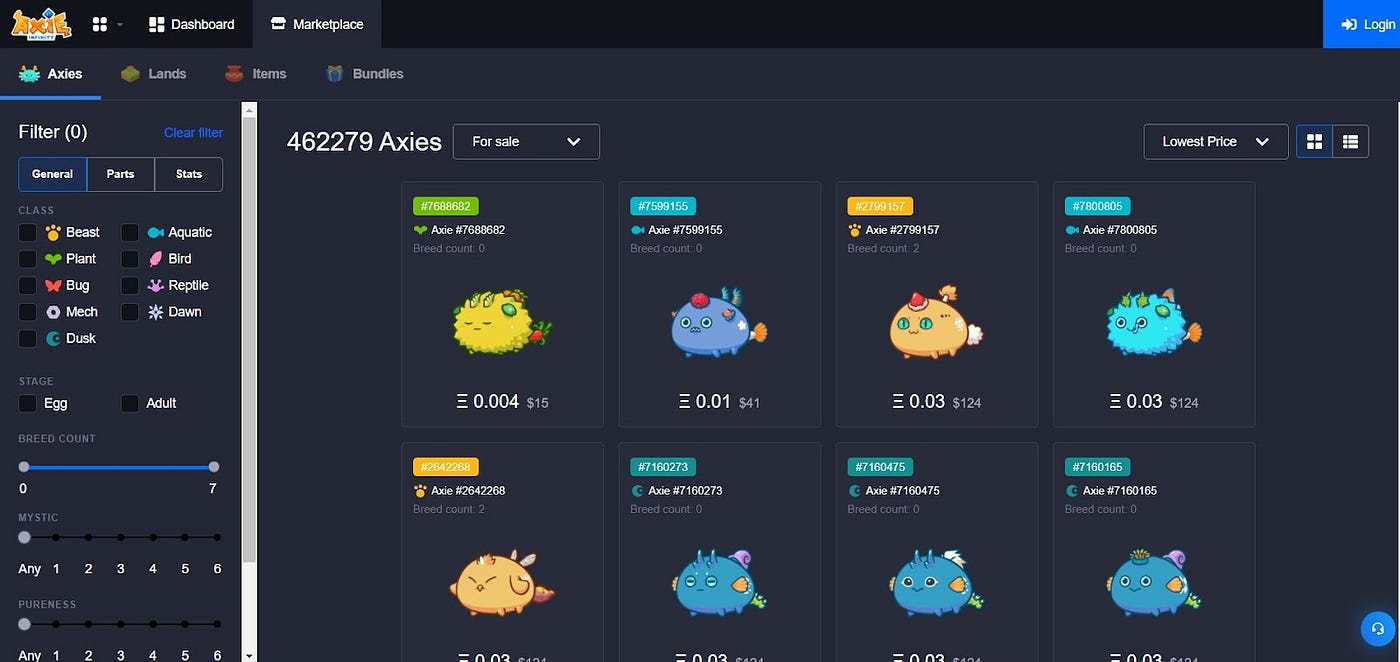Click the #2642268 ID badge
Viewport: 1400px width, 662px height.
point(446,467)
